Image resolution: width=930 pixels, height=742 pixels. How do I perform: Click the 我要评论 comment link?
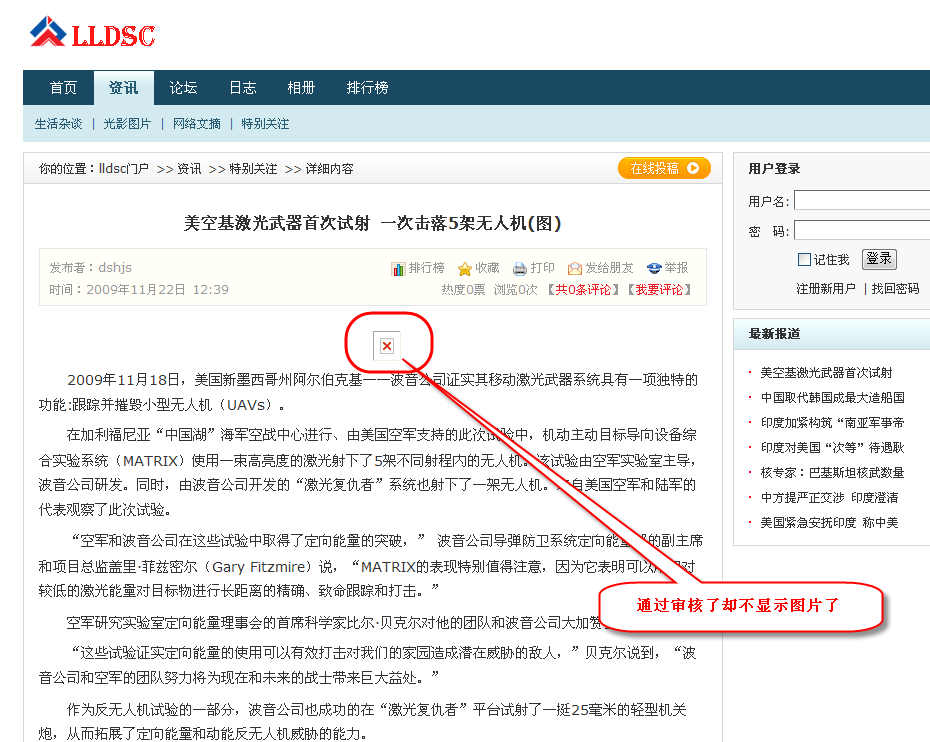[x=662, y=290]
